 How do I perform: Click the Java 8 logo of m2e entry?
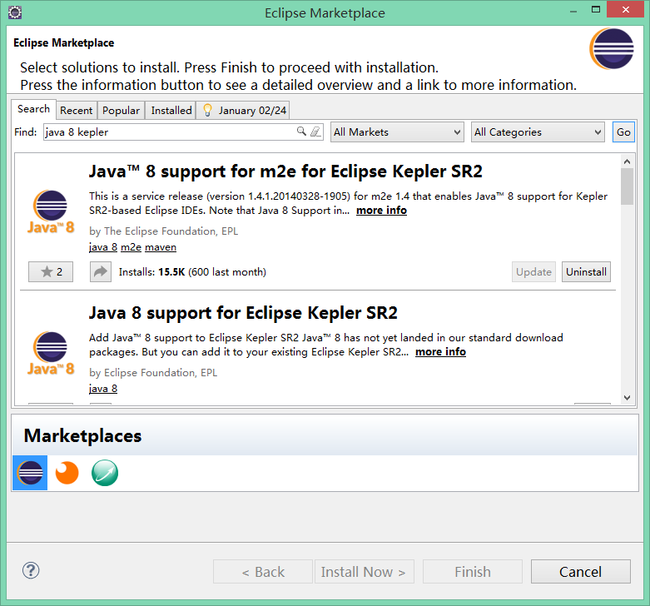[51, 212]
